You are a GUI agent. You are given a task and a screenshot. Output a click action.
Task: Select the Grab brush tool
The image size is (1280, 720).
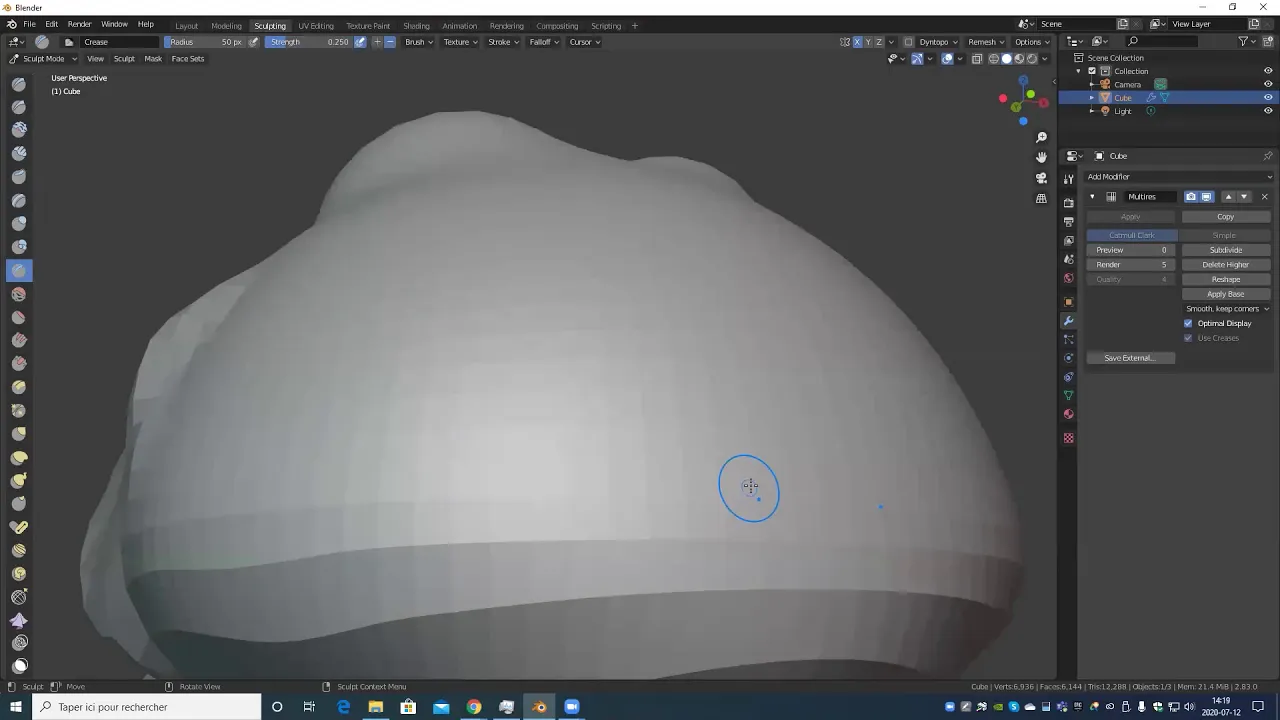(19, 434)
